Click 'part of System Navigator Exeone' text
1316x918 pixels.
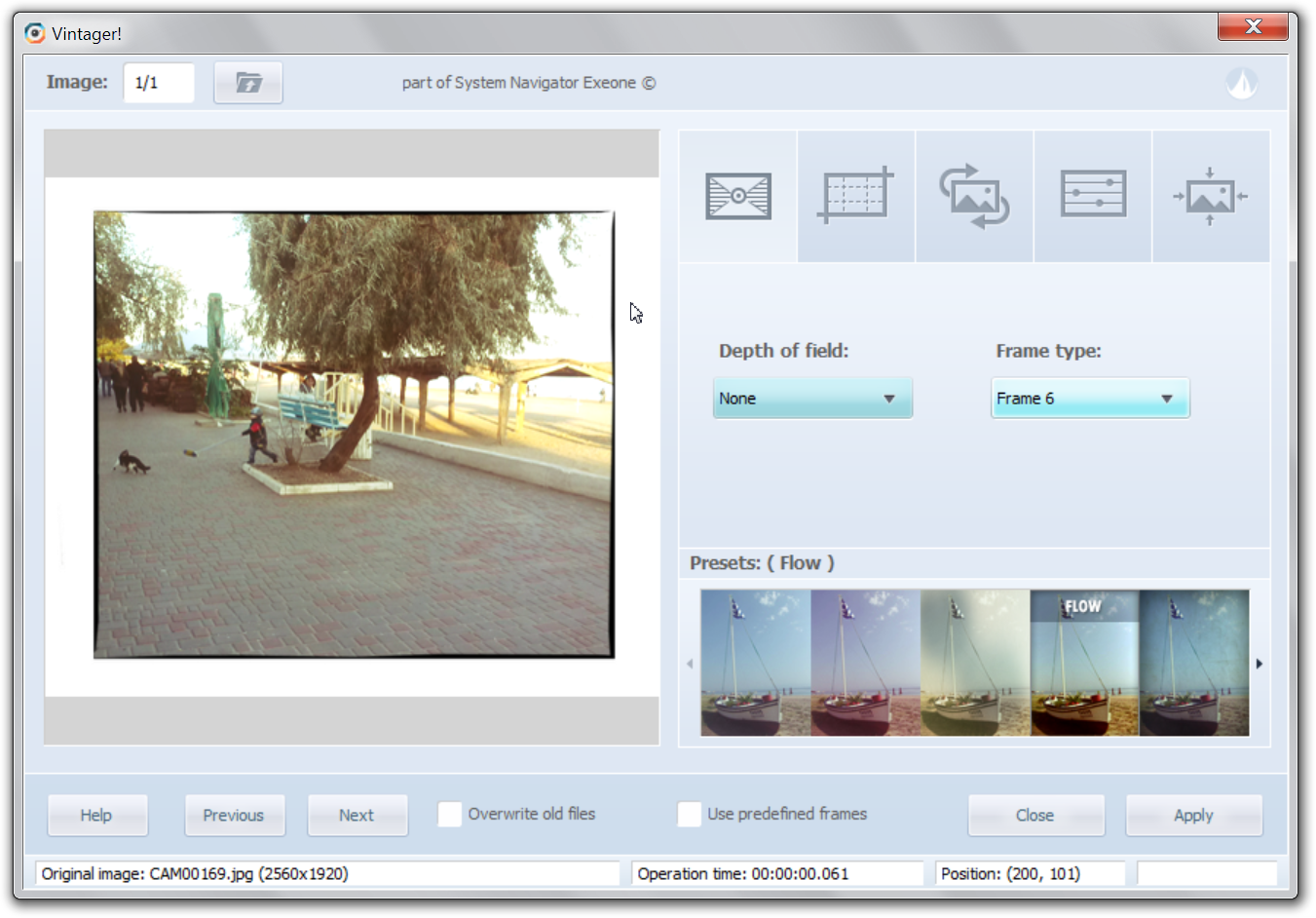tap(529, 83)
